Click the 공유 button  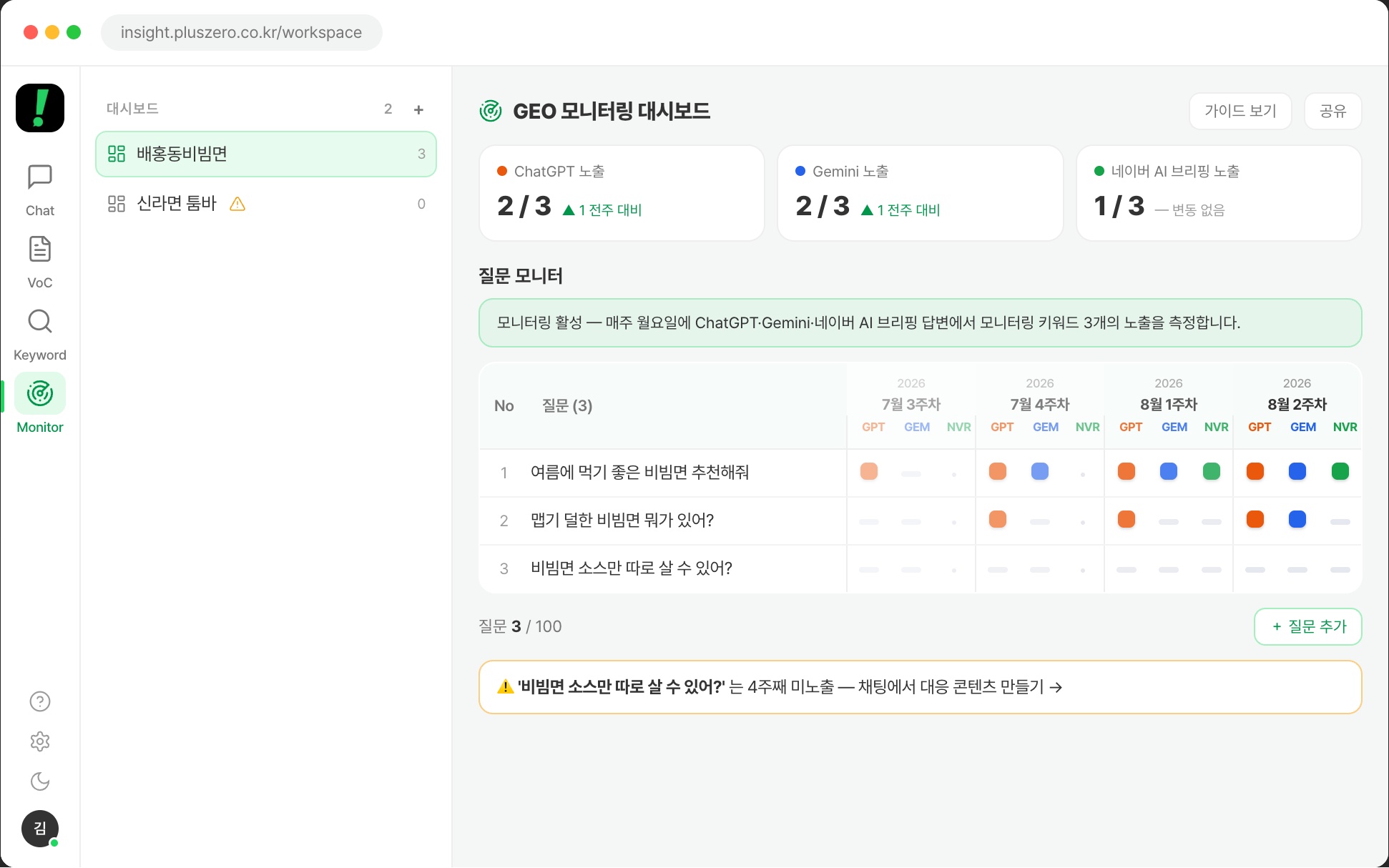pyautogui.click(x=1332, y=111)
